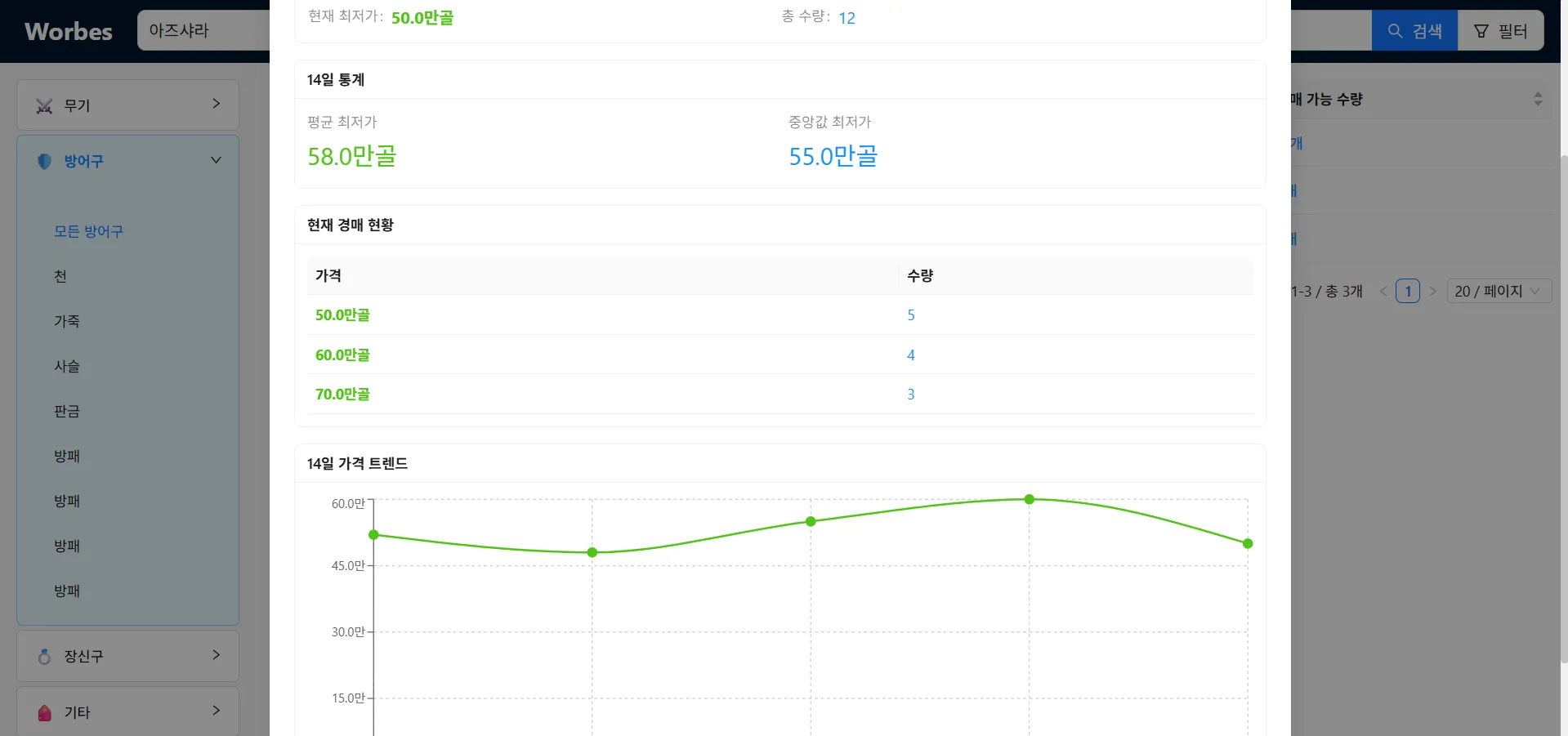Click the 중앙값 최저가 label

coord(830,123)
